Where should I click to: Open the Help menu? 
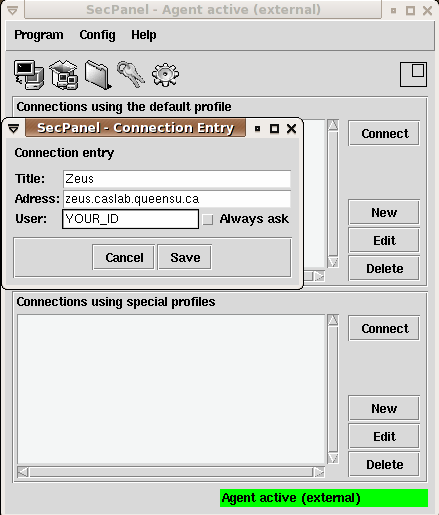[x=144, y=35]
